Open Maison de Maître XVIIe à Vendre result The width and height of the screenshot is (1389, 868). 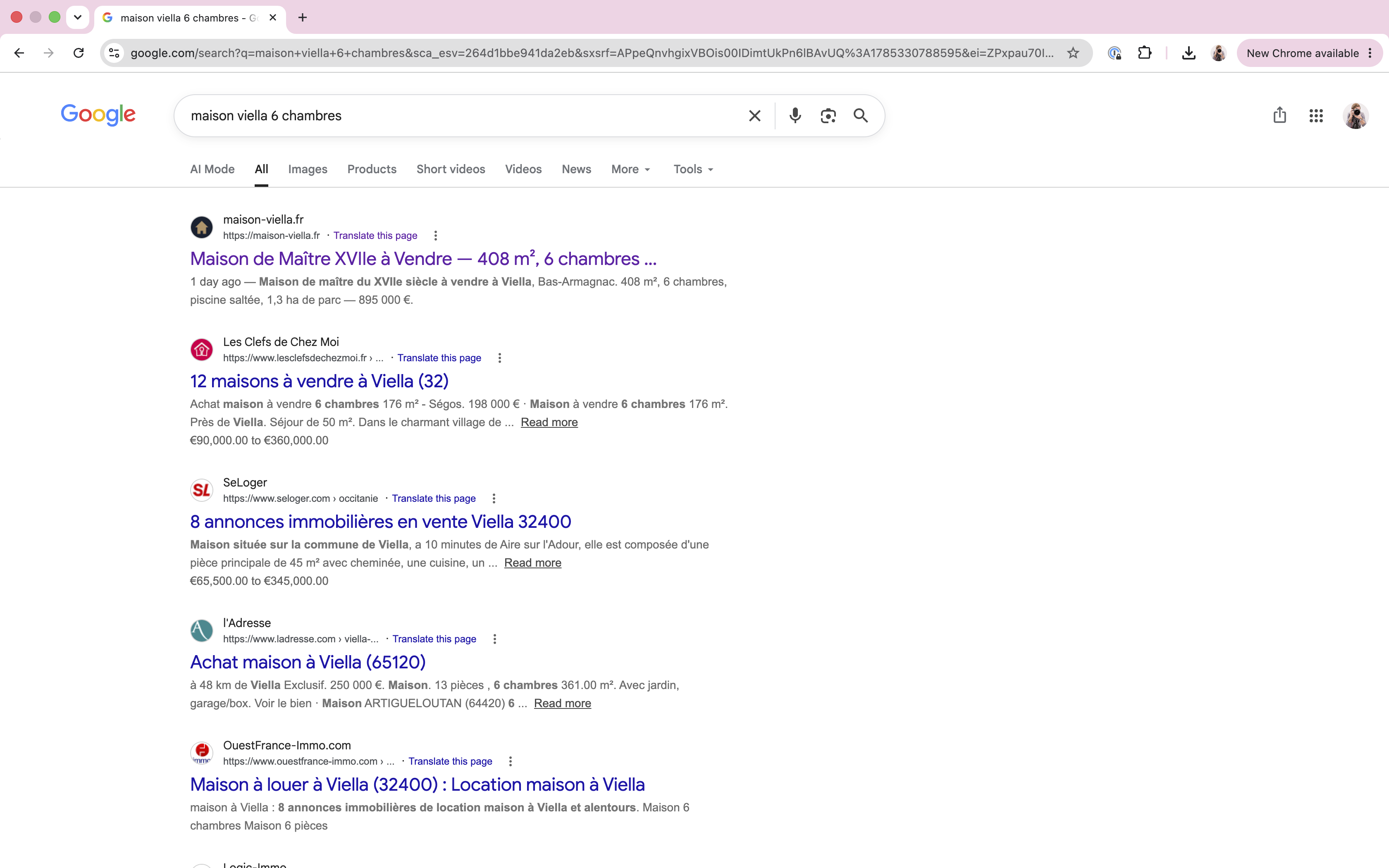423,259
